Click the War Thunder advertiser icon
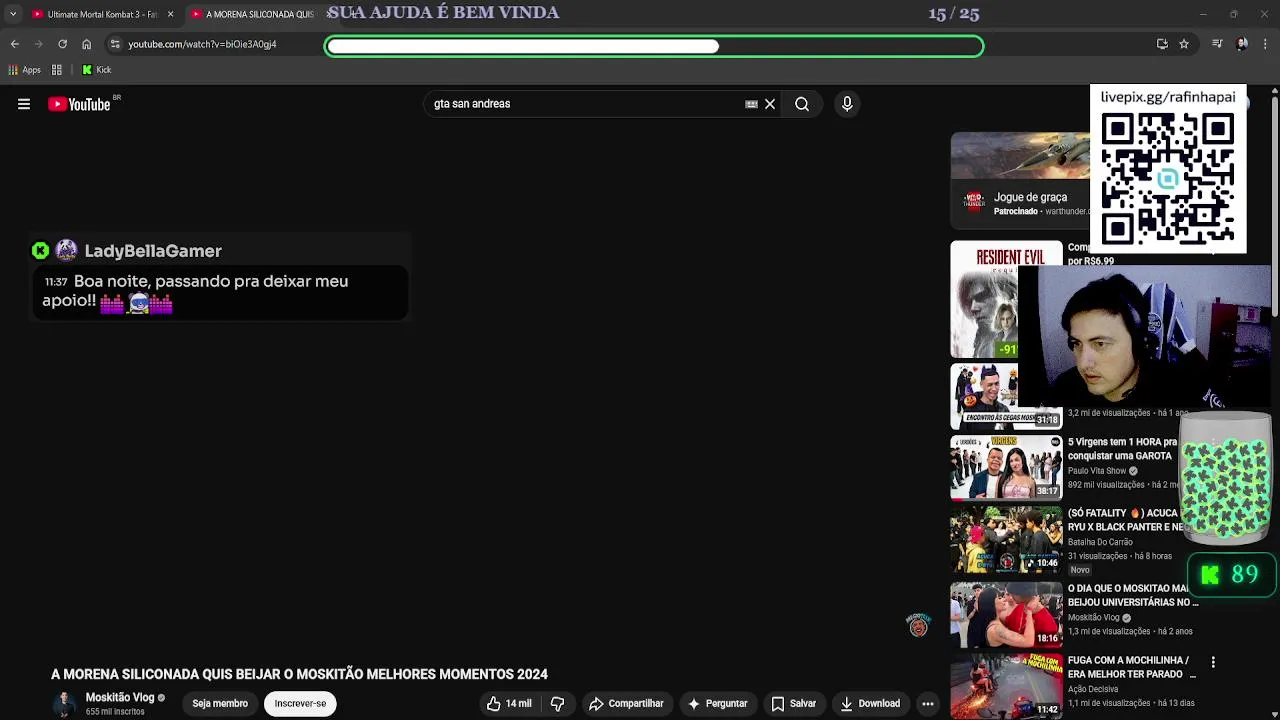 click(x=973, y=201)
